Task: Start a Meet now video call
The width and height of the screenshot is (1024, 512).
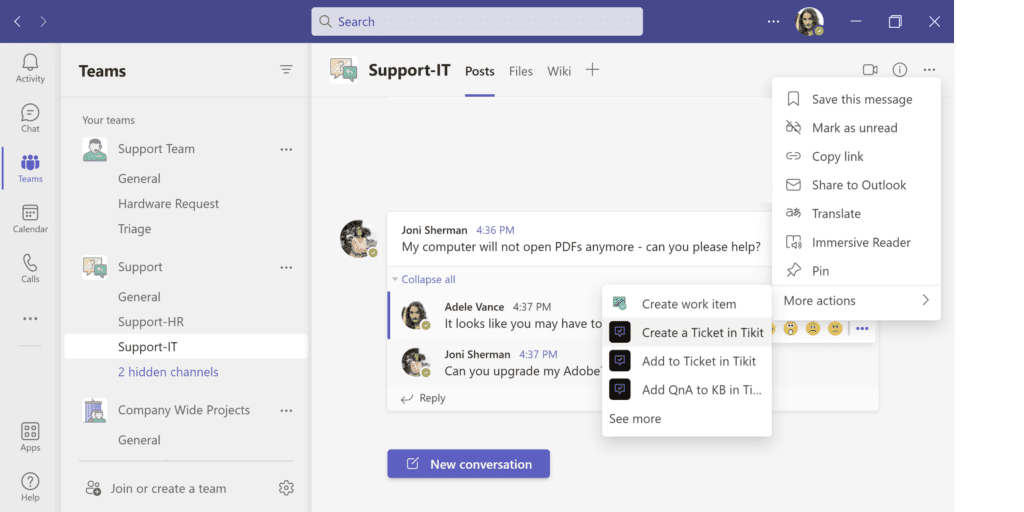Action: (869, 69)
